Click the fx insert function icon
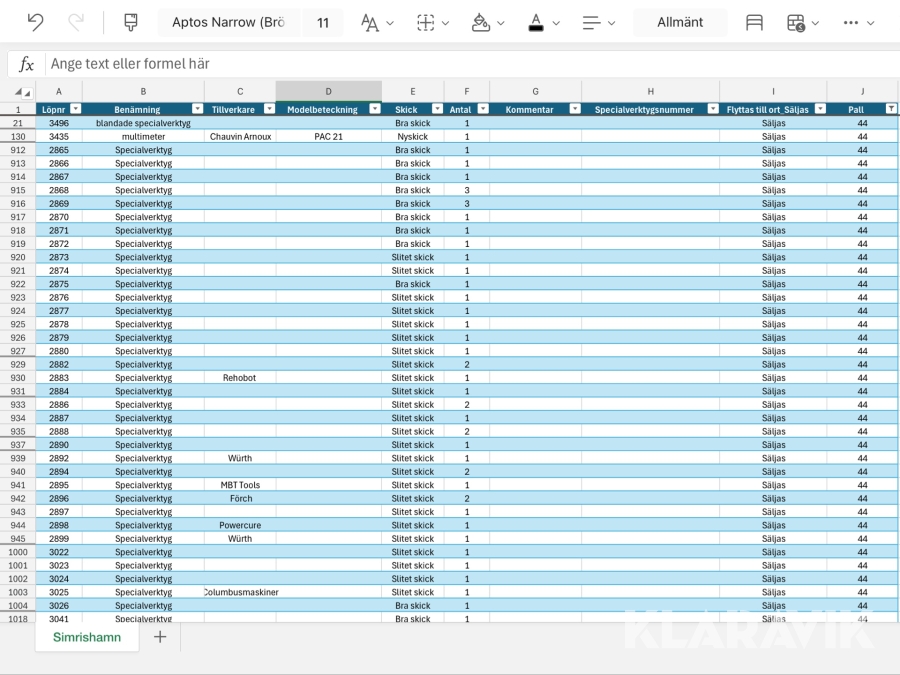Screen dimensions: 900x675 click(x=27, y=64)
